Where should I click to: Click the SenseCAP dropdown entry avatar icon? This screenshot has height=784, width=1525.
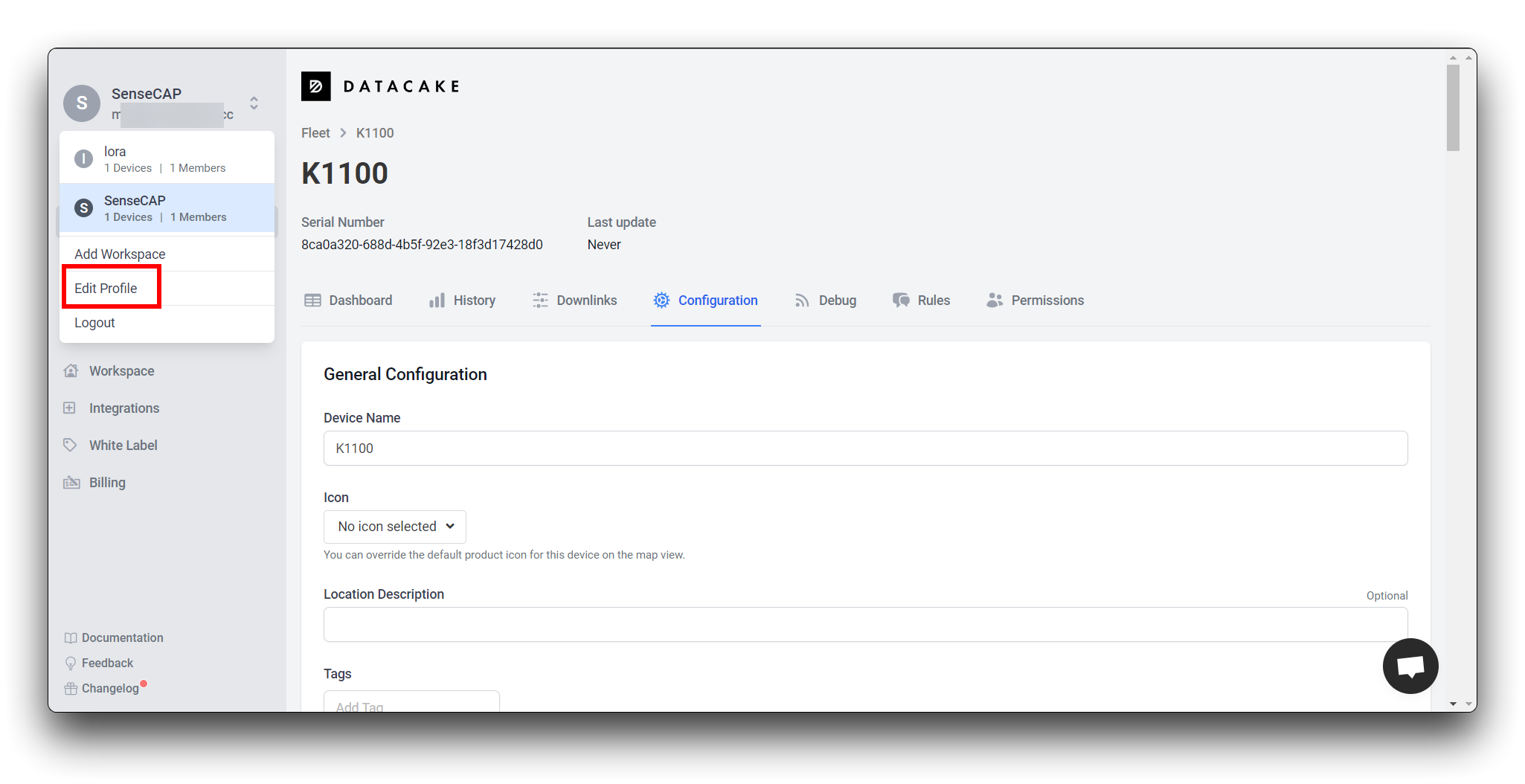(83, 208)
